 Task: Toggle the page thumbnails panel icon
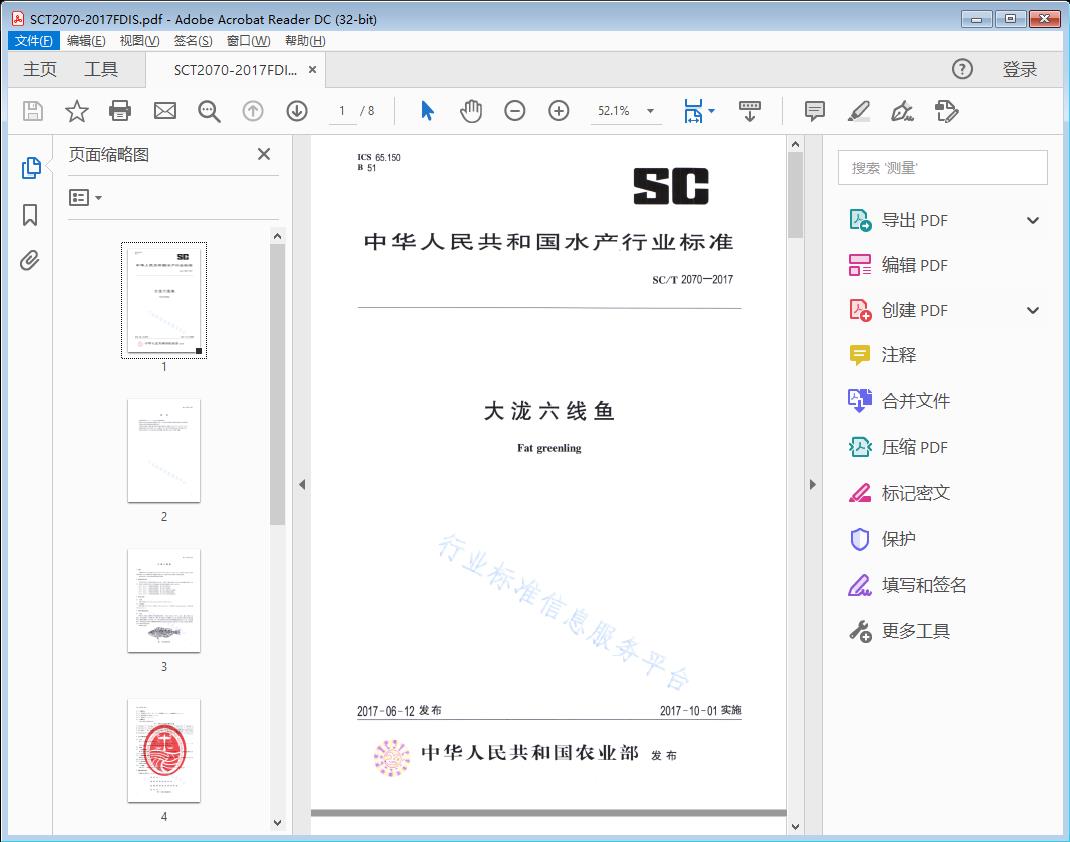(30, 168)
